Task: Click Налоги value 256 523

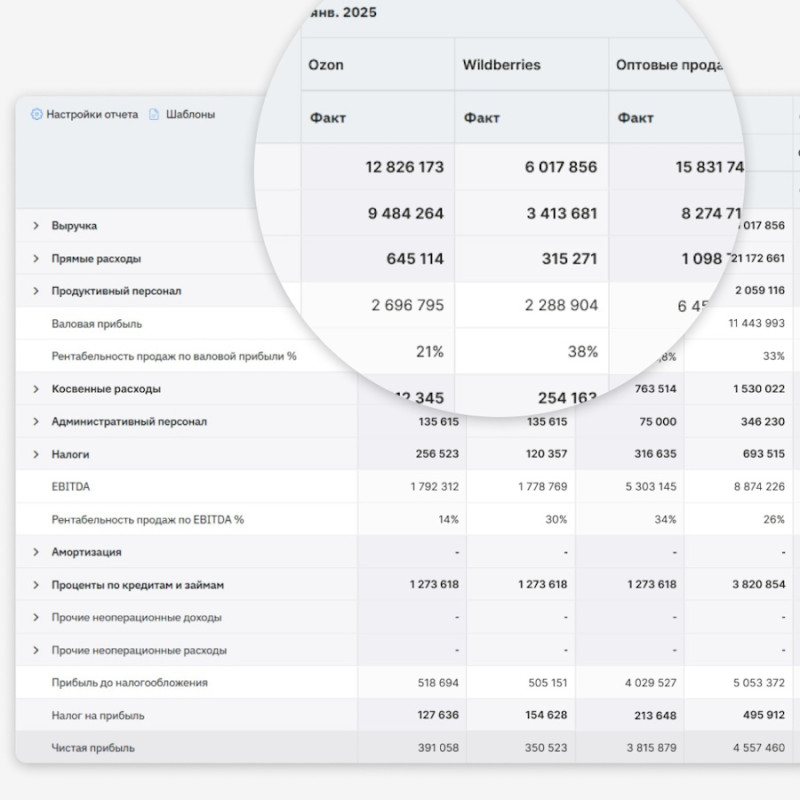Action: point(437,454)
